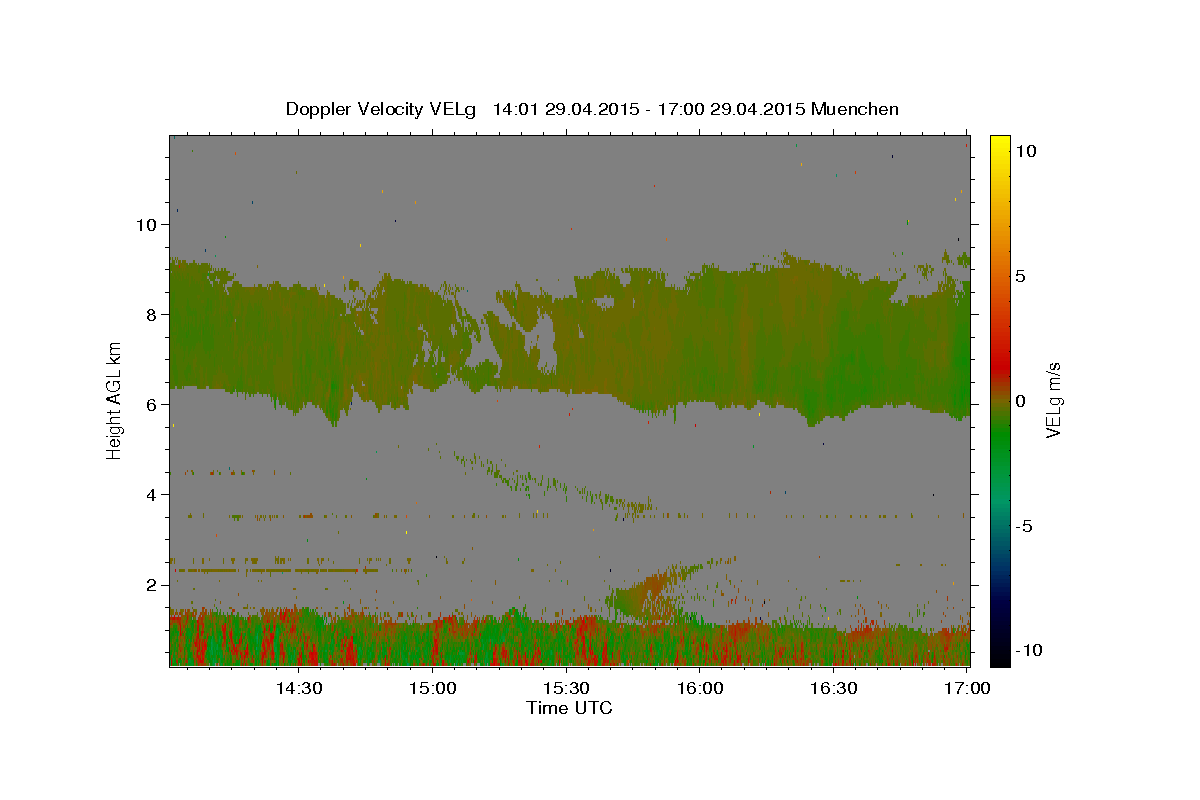Pick the yellow top of the colorbar

[x=999, y=143]
